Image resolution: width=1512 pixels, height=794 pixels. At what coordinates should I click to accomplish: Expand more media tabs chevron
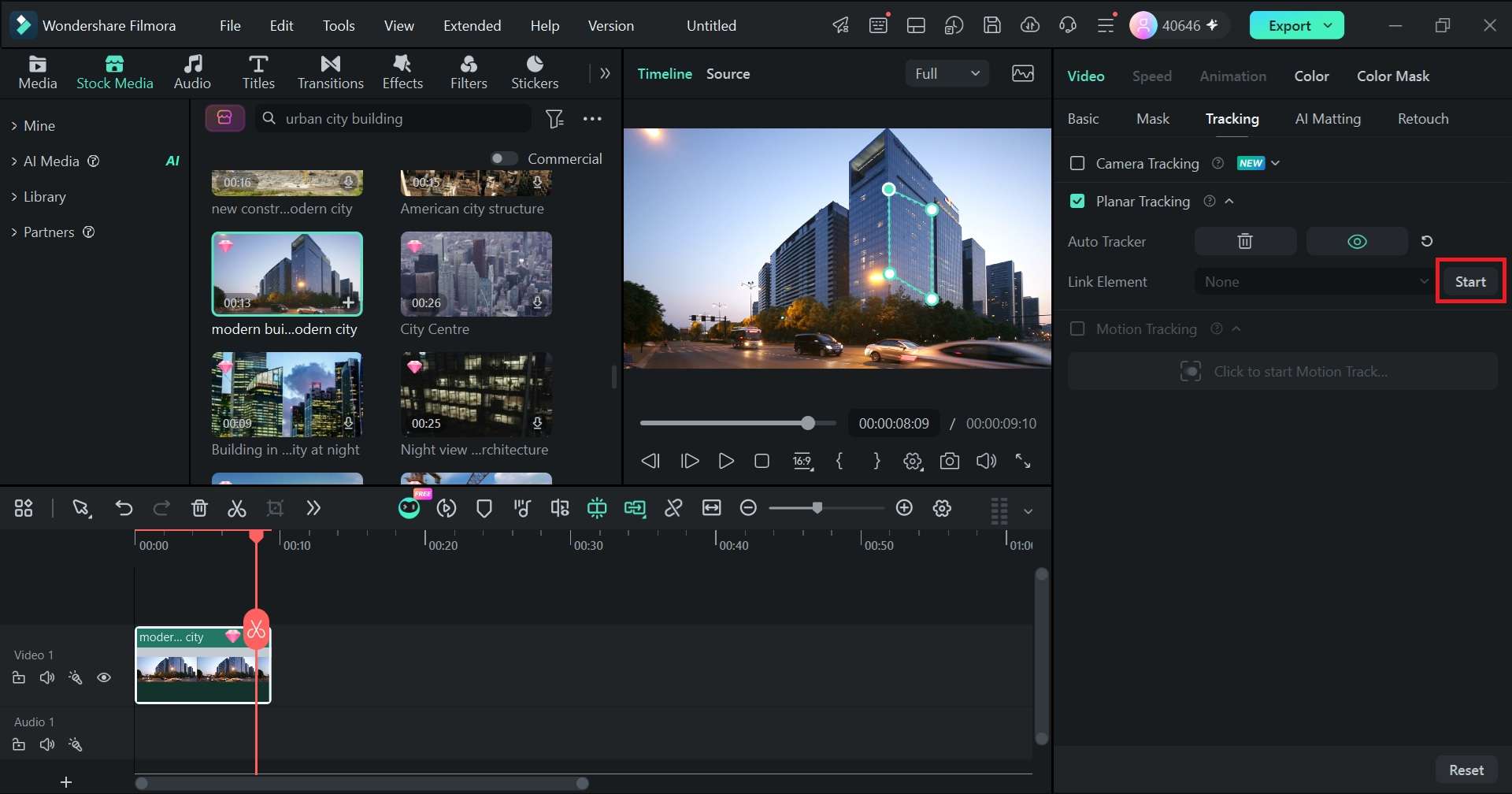pos(605,73)
